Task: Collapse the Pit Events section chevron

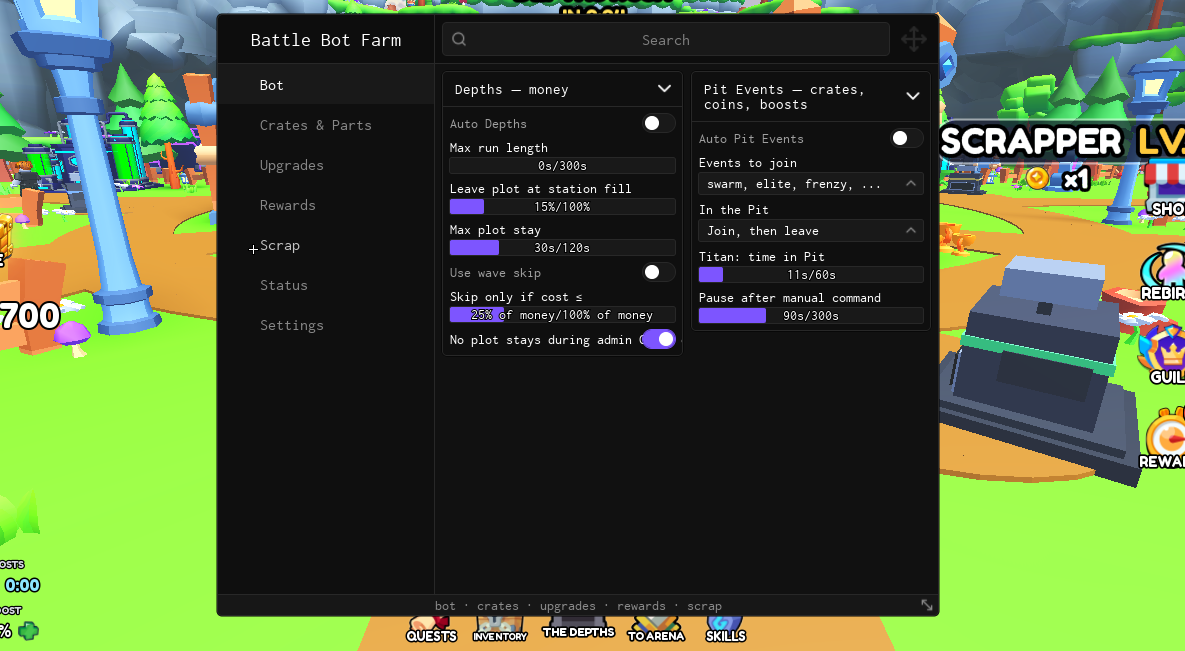Action: coord(913,97)
